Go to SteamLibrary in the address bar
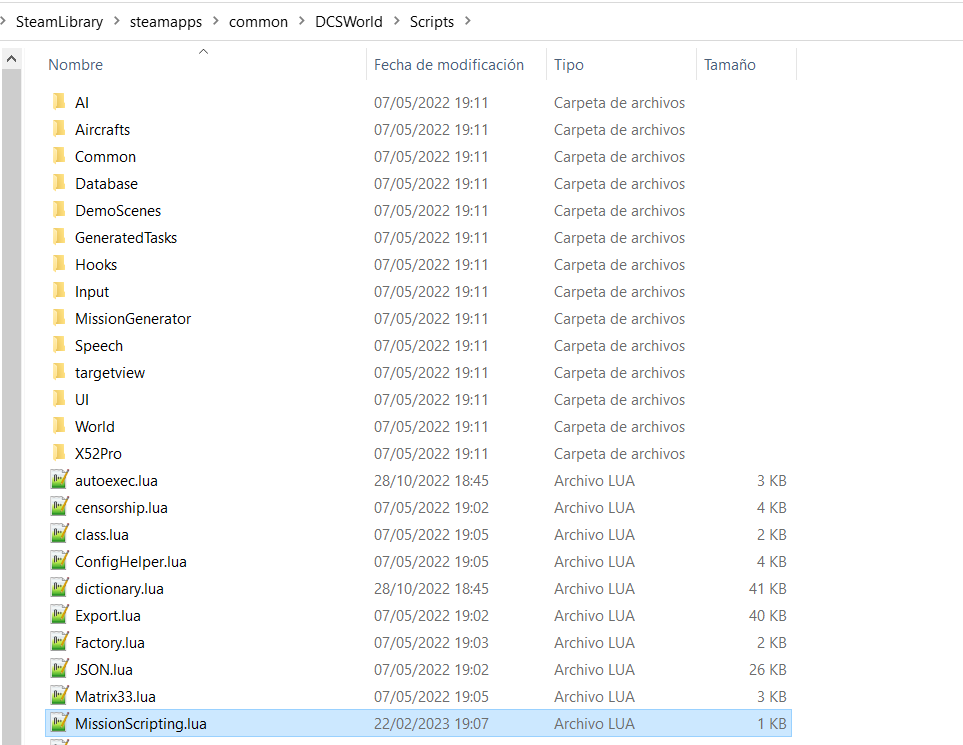The image size is (963, 745). click(59, 21)
